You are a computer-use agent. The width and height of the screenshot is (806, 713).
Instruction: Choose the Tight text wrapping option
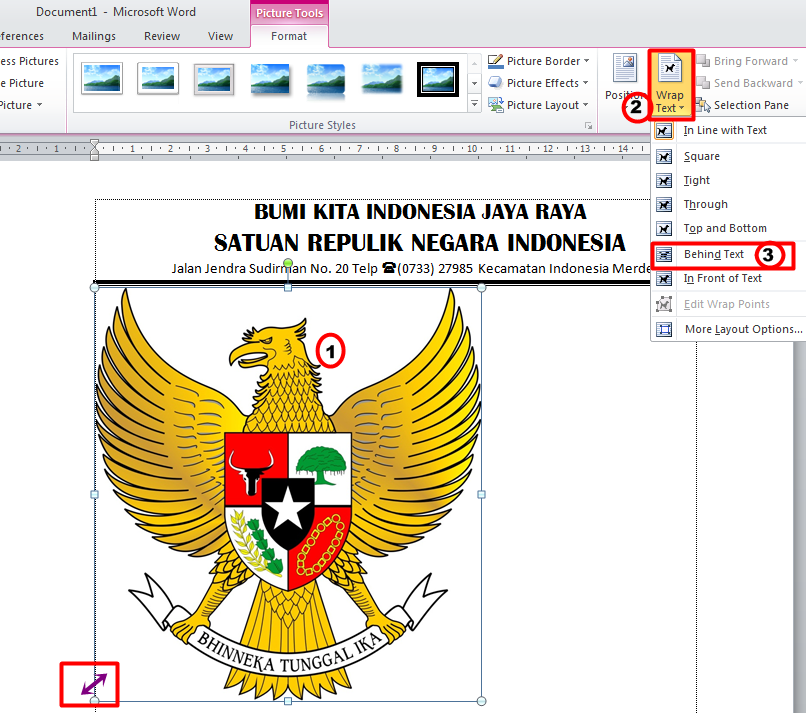pyautogui.click(x=695, y=180)
